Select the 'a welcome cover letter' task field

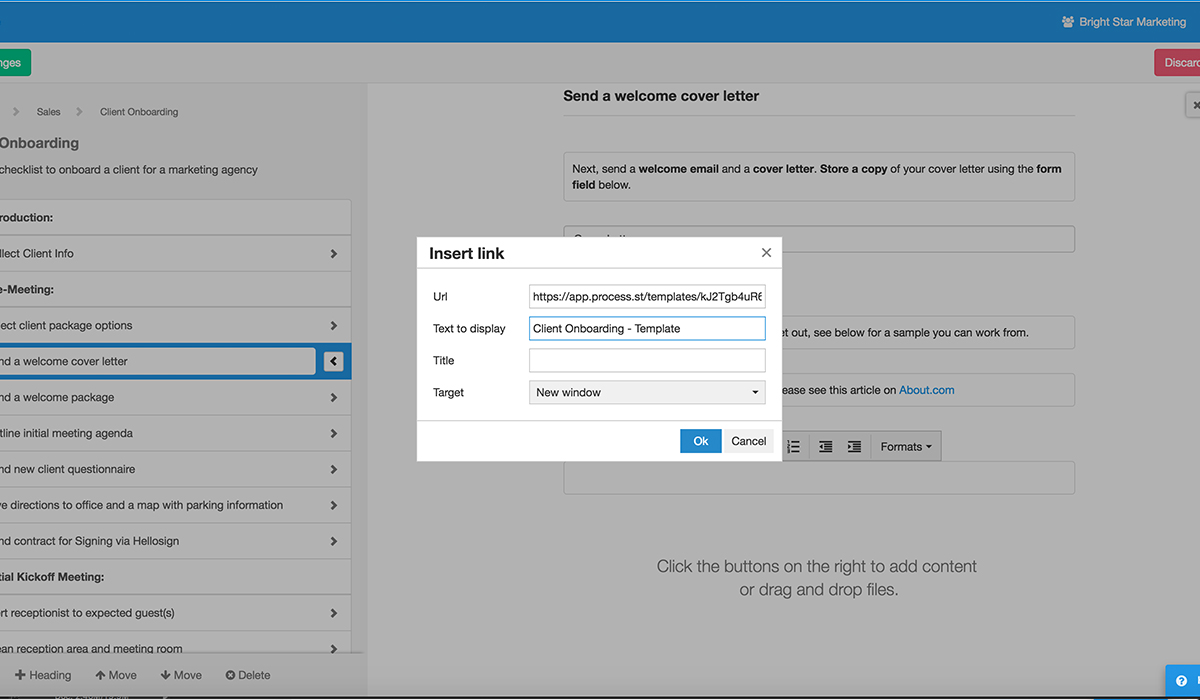point(157,362)
